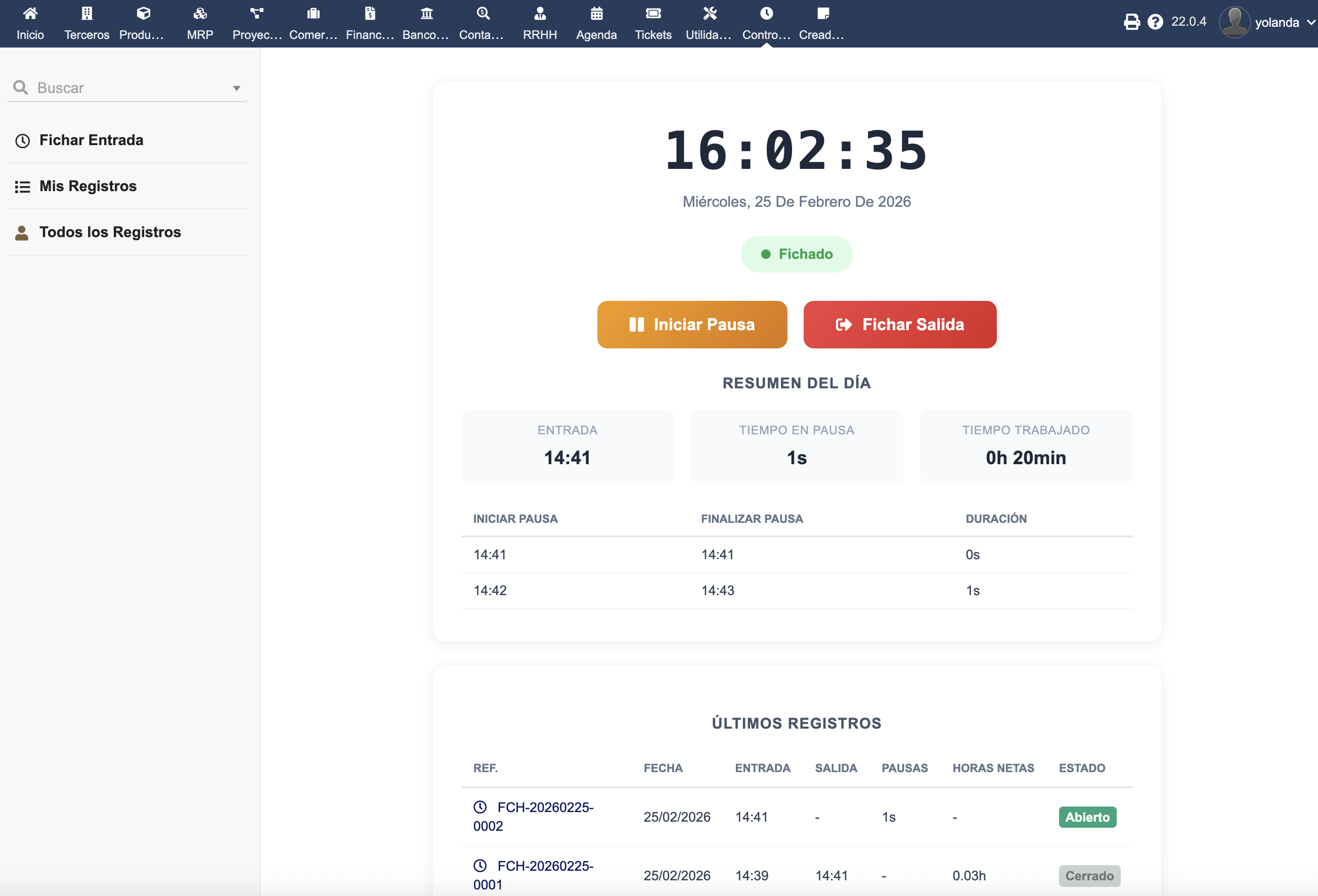Image resolution: width=1318 pixels, height=896 pixels.
Task: Click the print page icon
Action: 1131,22
